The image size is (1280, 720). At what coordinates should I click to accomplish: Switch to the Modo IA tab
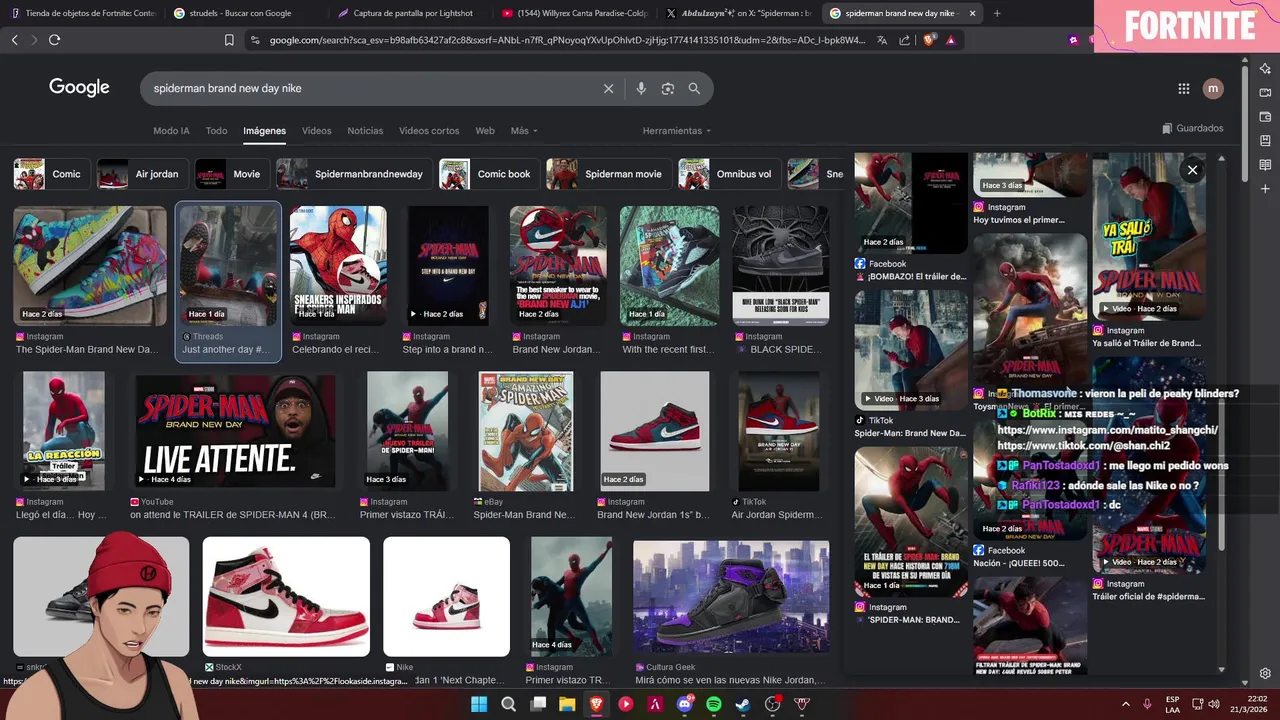click(171, 131)
